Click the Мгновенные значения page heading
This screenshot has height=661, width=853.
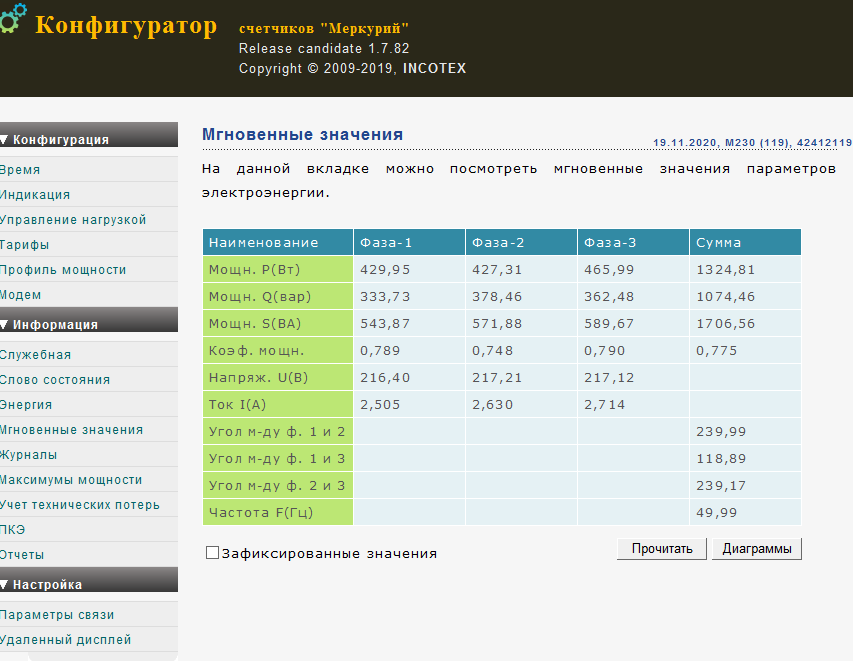302,134
